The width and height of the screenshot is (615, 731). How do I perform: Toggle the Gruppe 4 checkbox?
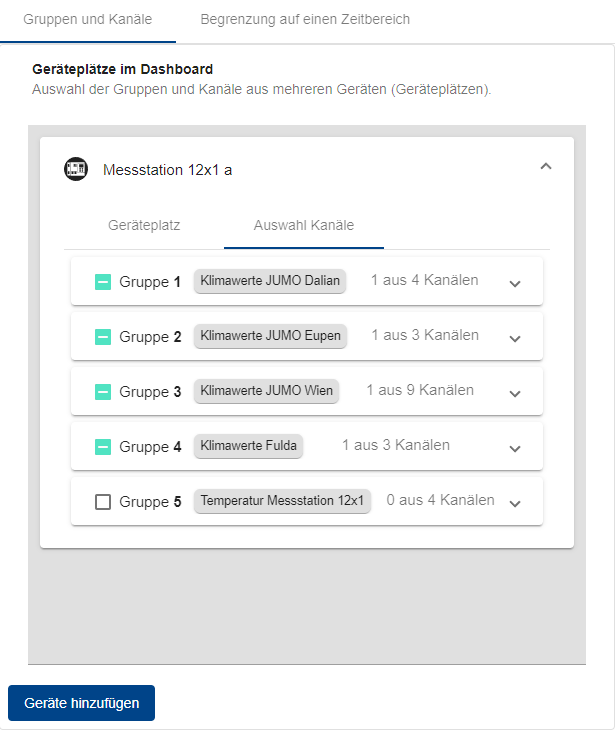pos(103,447)
